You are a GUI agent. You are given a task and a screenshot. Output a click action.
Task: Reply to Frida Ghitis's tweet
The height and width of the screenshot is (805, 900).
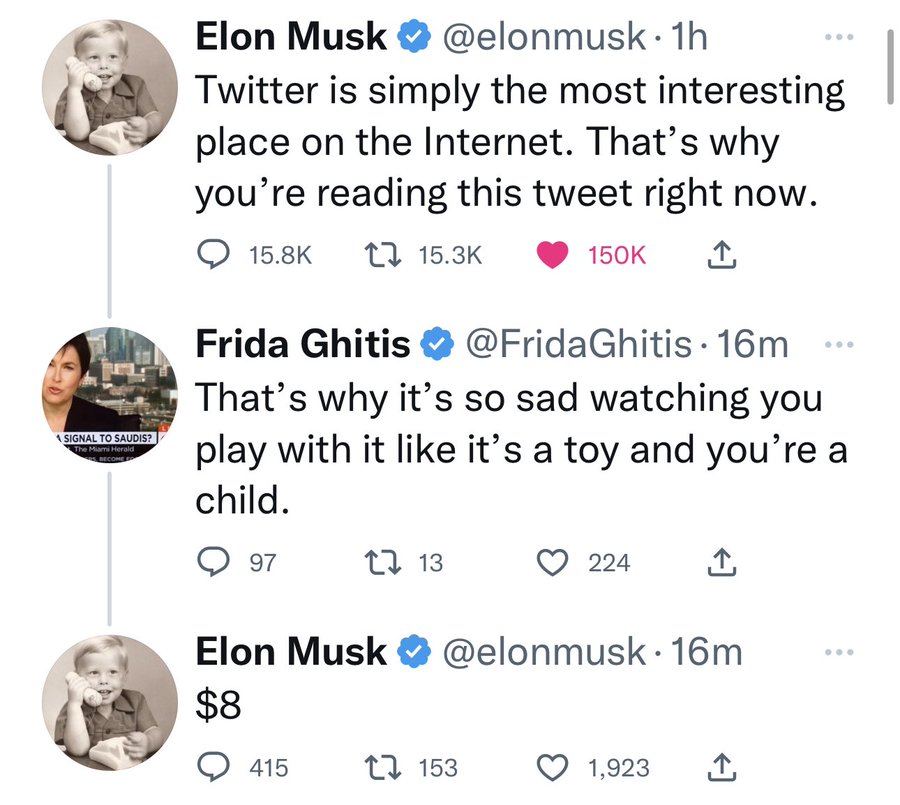point(214,562)
